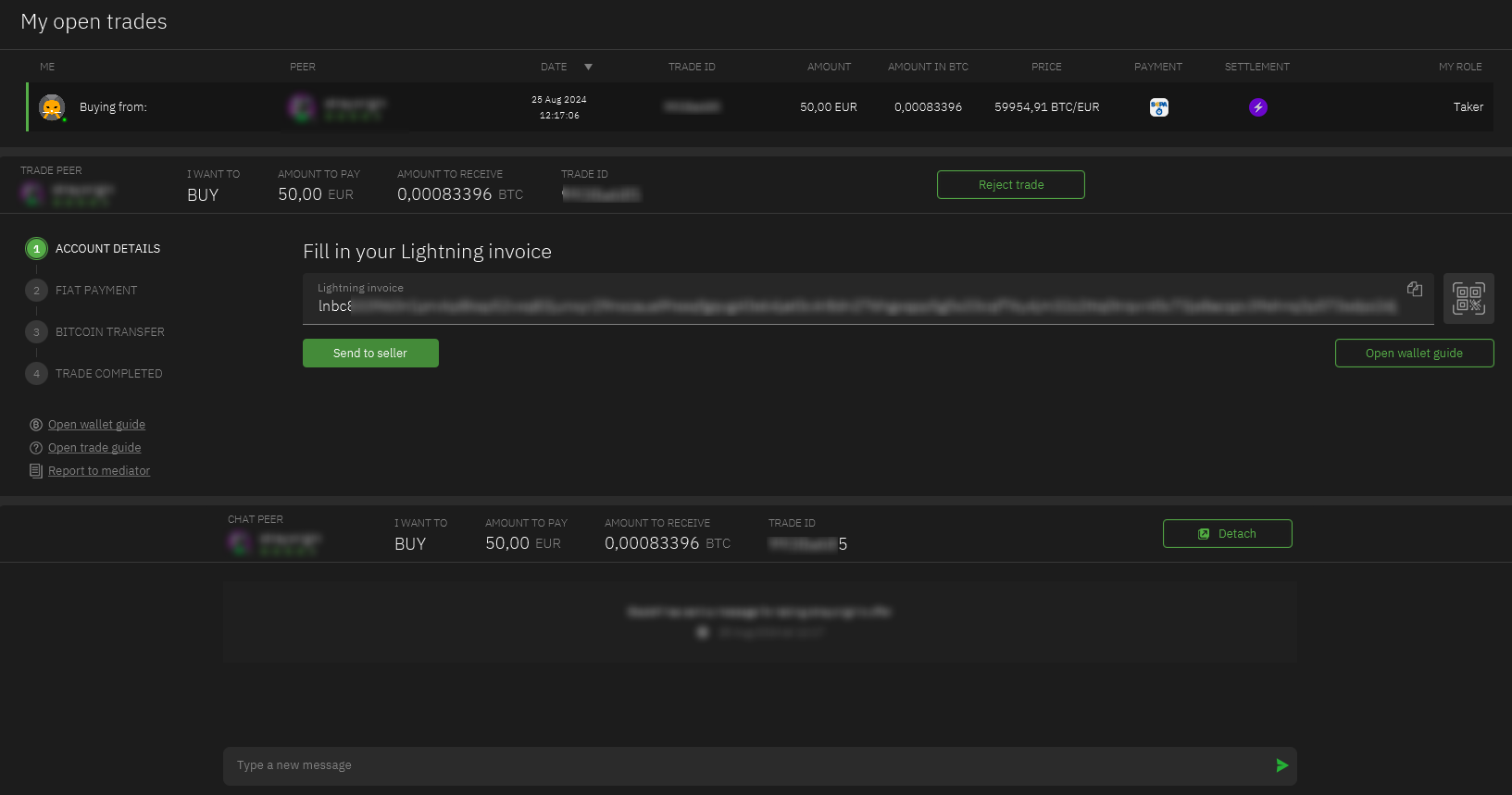Click the chat peer avatar
1512x795 pixels.
click(240, 542)
